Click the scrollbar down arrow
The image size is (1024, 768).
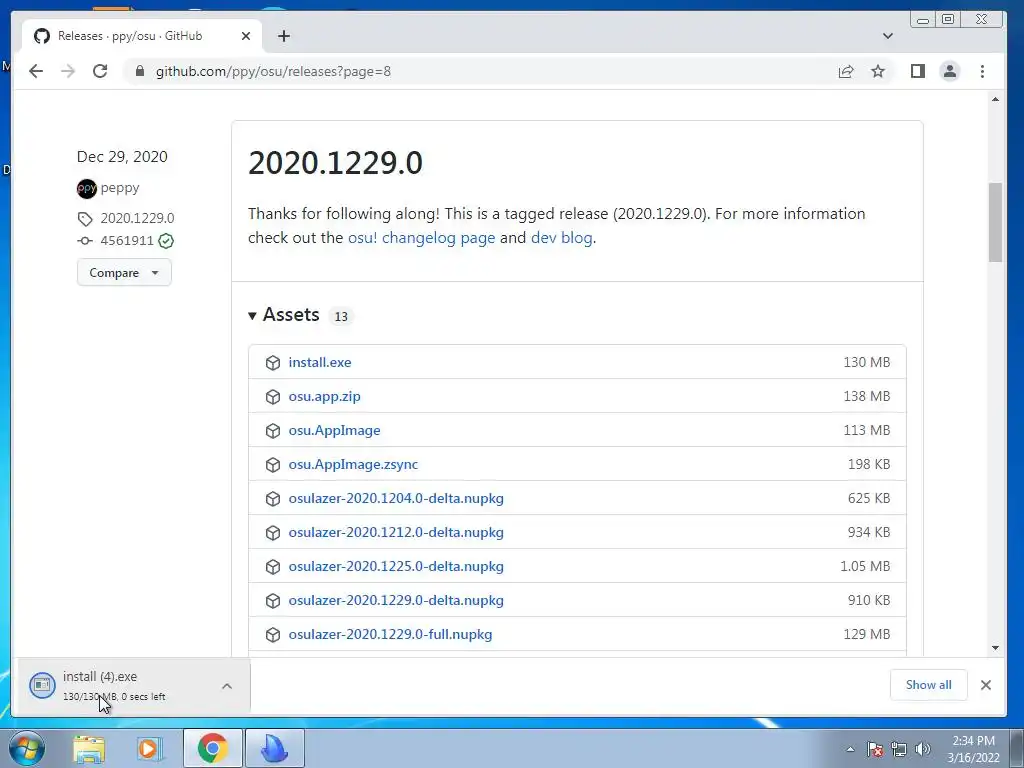tap(995, 648)
